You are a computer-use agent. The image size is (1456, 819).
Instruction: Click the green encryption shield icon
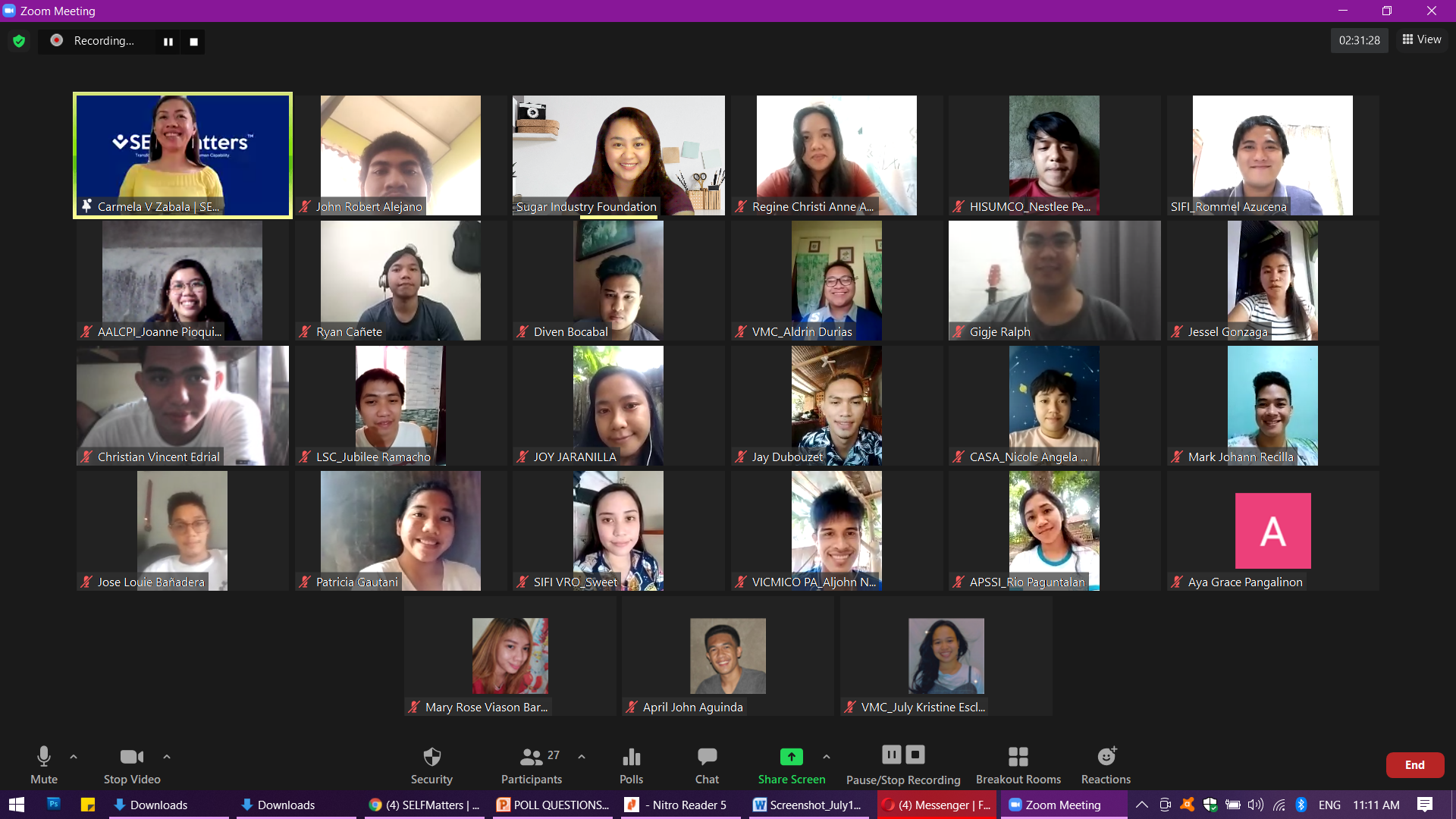(x=19, y=41)
